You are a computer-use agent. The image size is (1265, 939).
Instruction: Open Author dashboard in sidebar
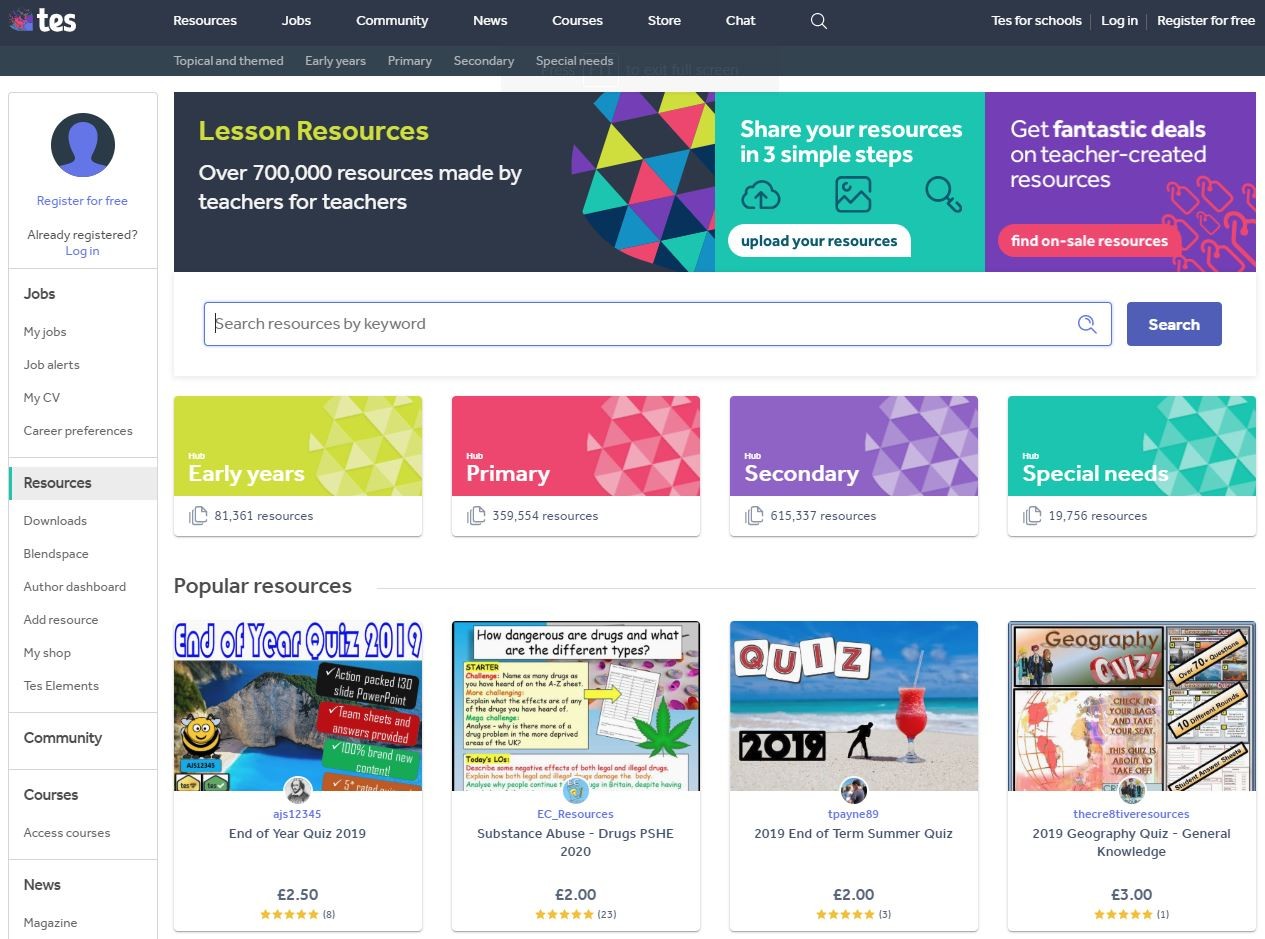[x=75, y=587]
